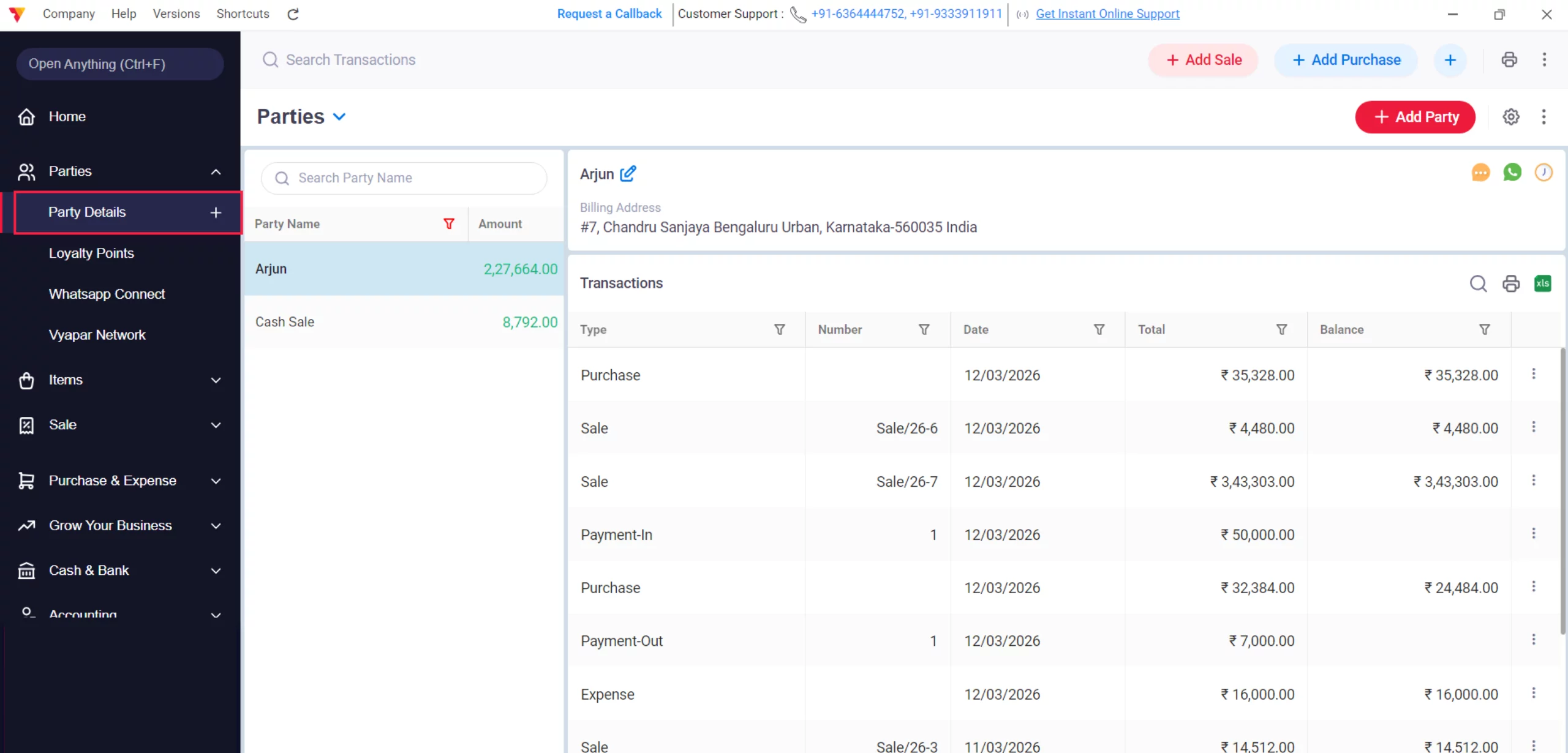Click the Add Party button

coord(1415,117)
